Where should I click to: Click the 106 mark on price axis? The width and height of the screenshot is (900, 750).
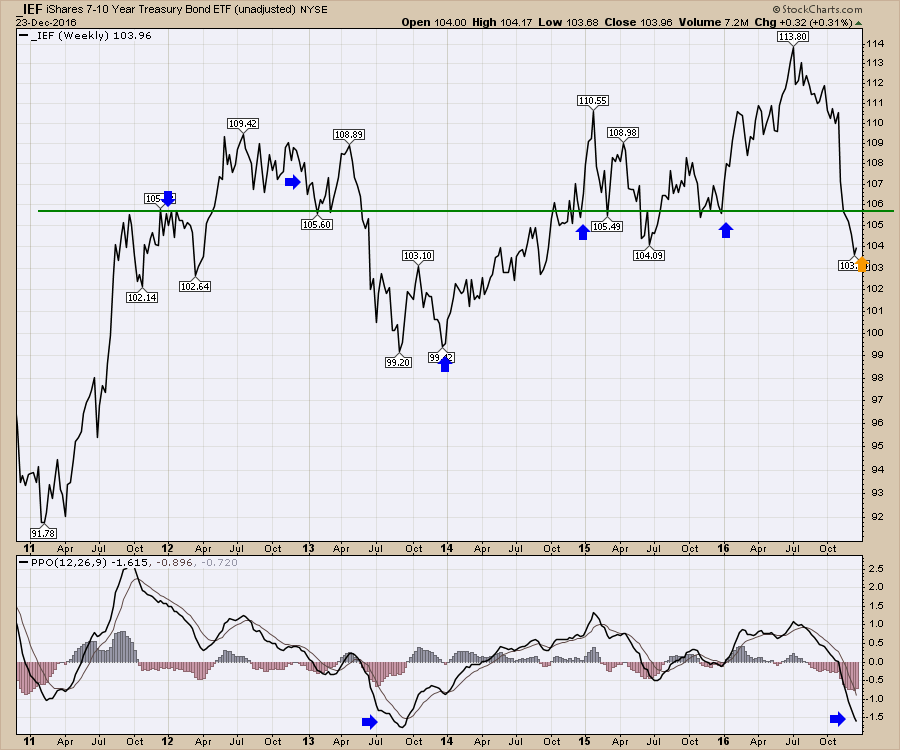pyautogui.click(x=875, y=204)
